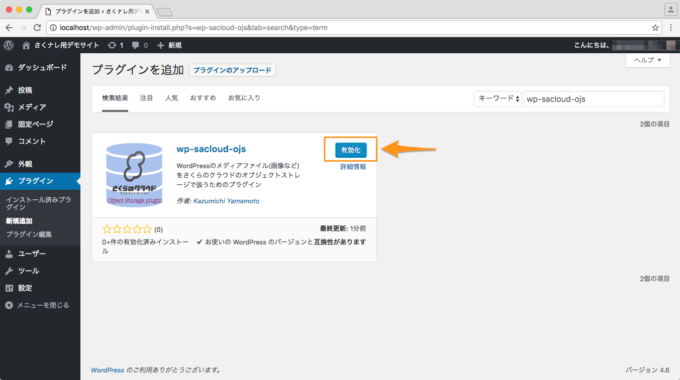Close the プラグインを追加 browser tab
The image size is (680, 380).
click(x=147, y=12)
